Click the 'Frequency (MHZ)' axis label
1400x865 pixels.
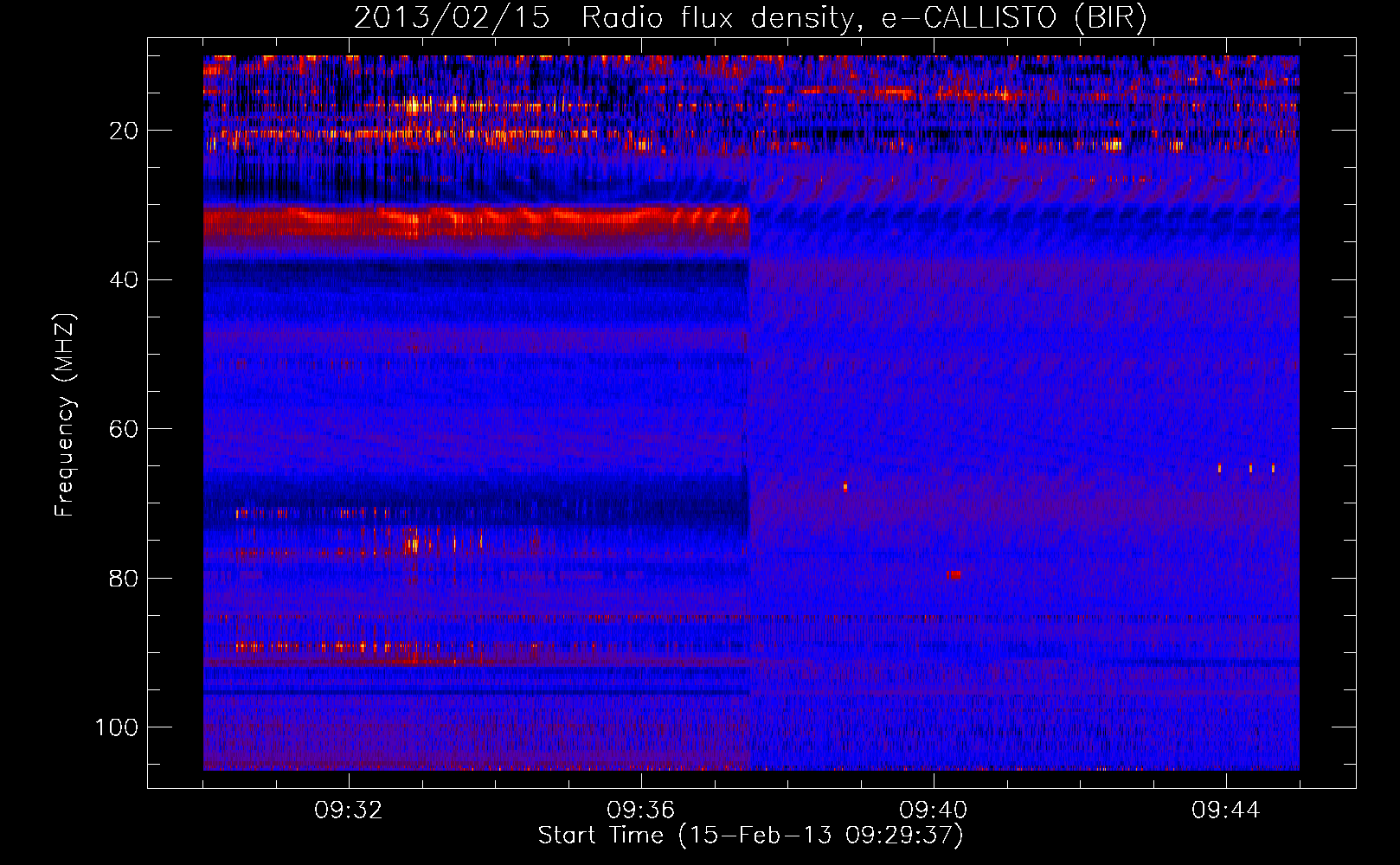(65, 415)
